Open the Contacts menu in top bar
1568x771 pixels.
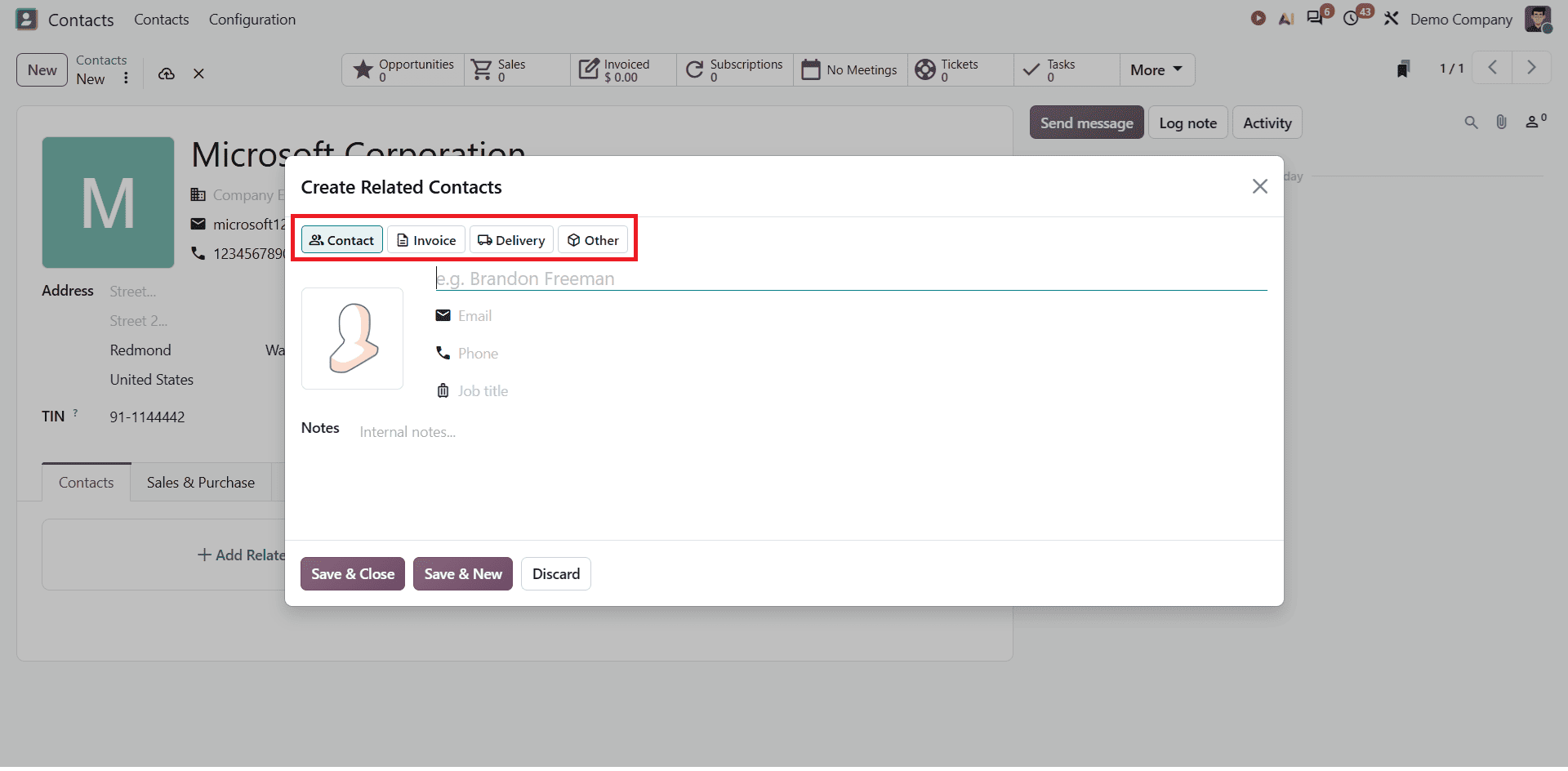(x=162, y=20)
